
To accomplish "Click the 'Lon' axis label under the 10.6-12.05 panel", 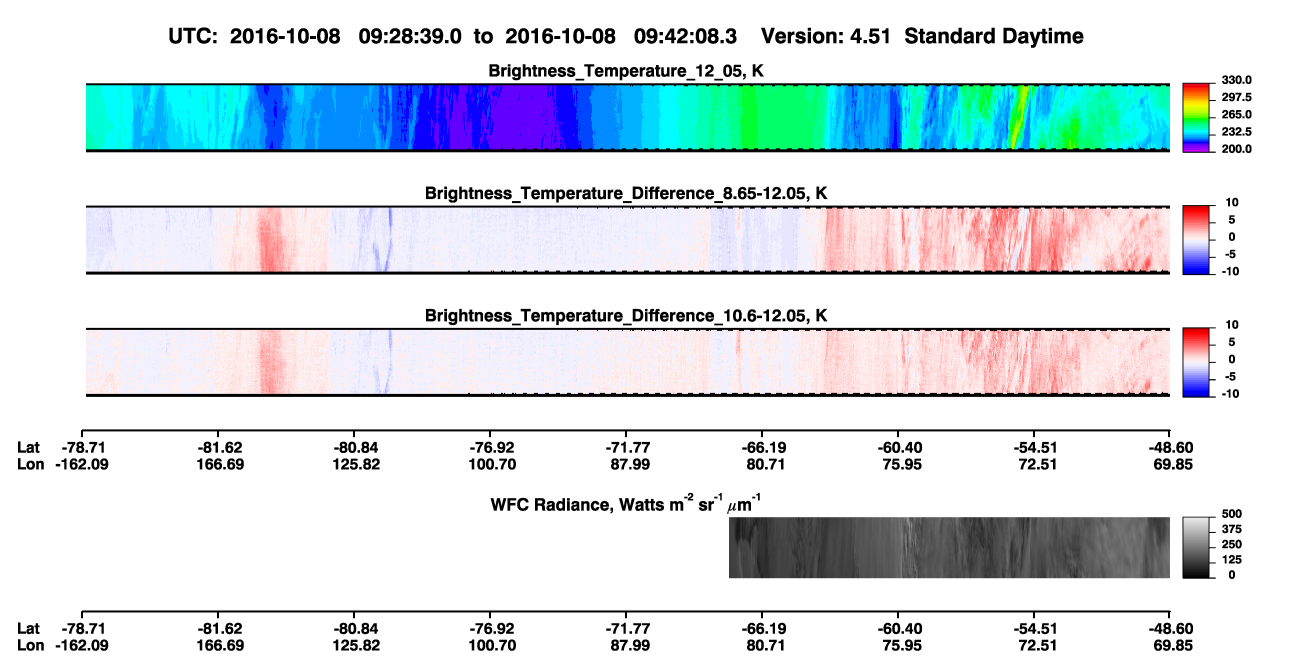I will [31, 463].
